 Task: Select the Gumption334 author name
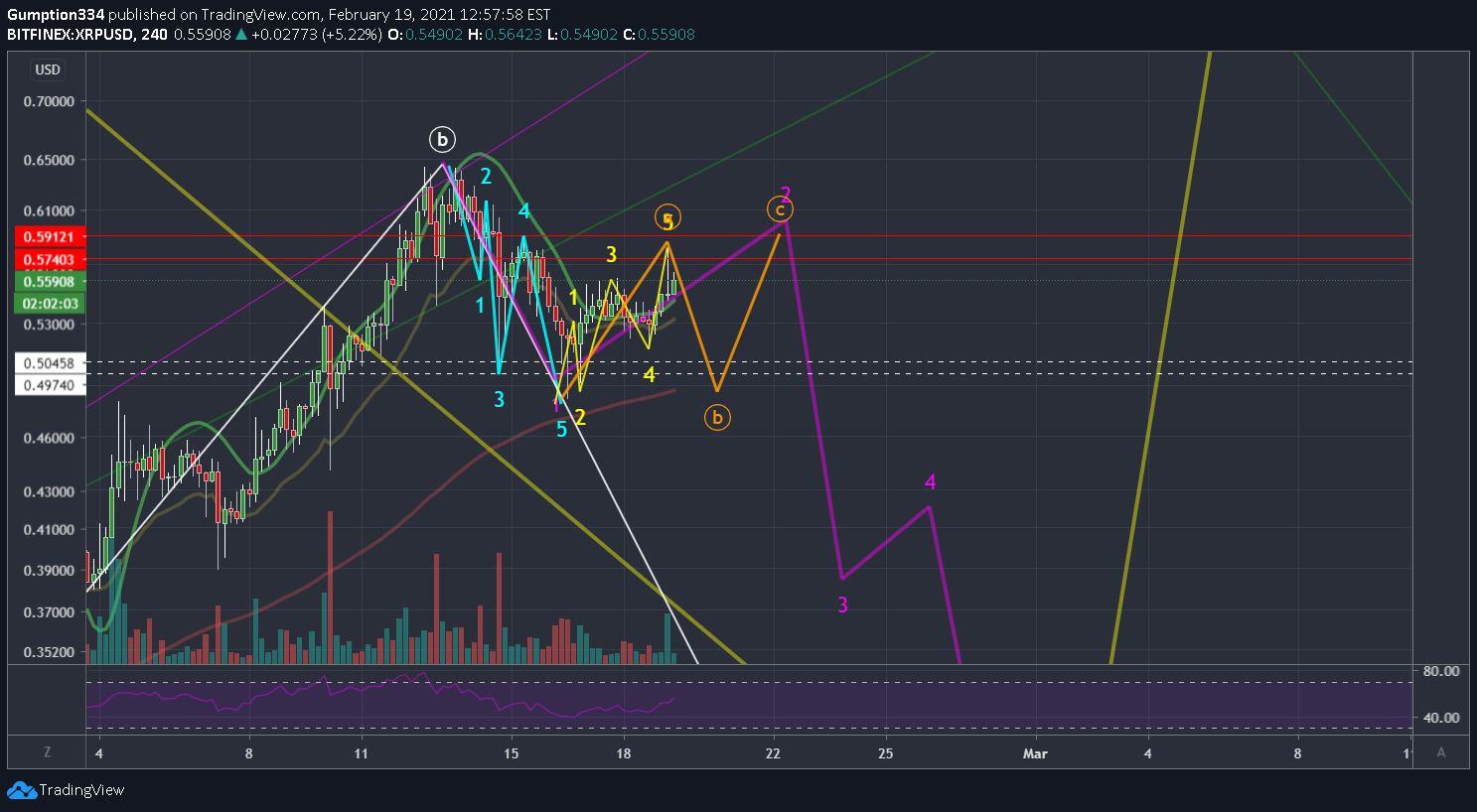[56, 15]
